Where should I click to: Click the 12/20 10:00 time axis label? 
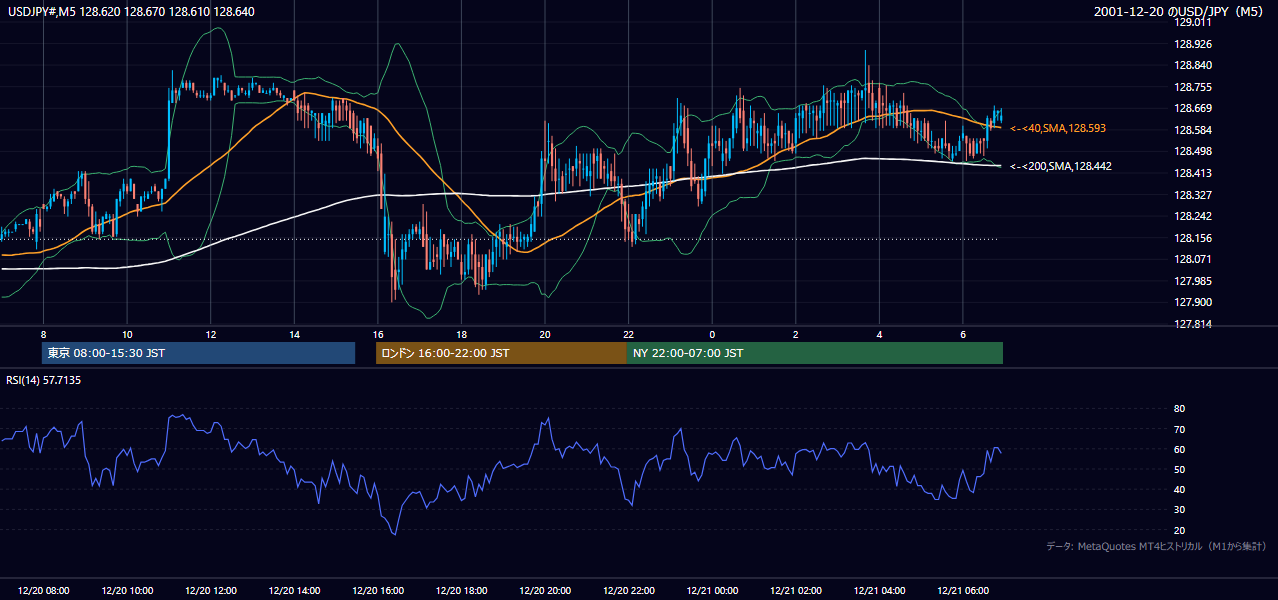tap(127, 591)
